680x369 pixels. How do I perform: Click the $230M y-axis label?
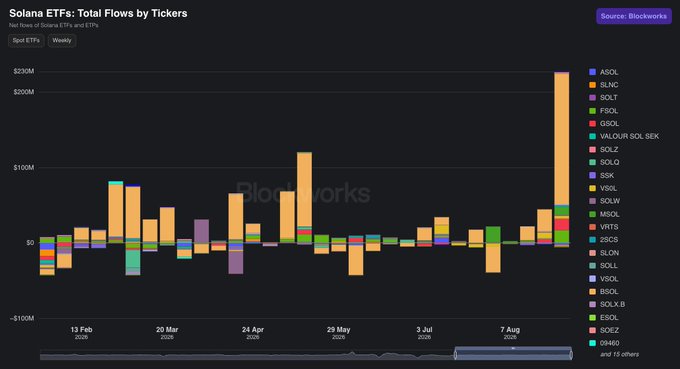point(23,71)
